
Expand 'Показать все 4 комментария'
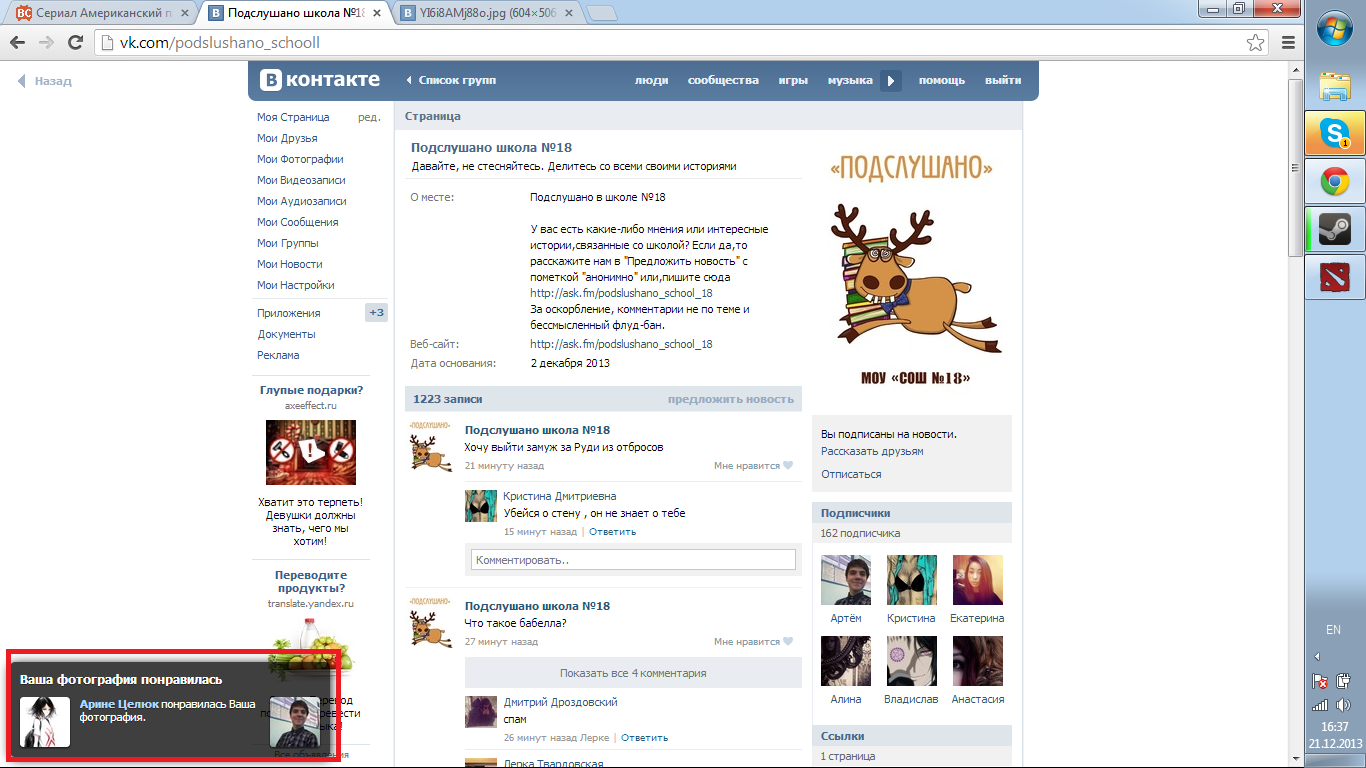633,673
